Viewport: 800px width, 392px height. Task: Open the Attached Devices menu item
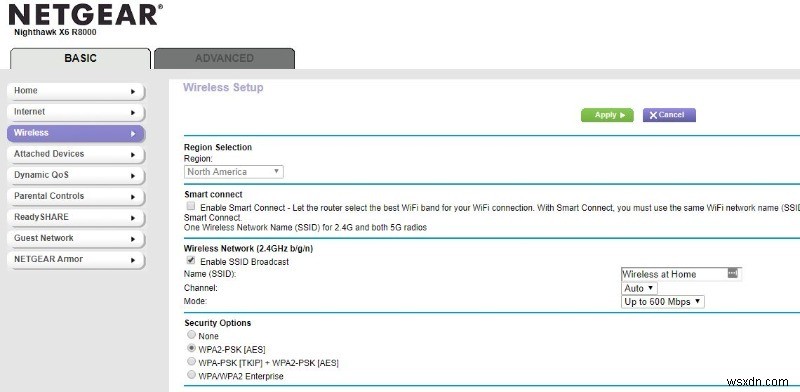76,154
